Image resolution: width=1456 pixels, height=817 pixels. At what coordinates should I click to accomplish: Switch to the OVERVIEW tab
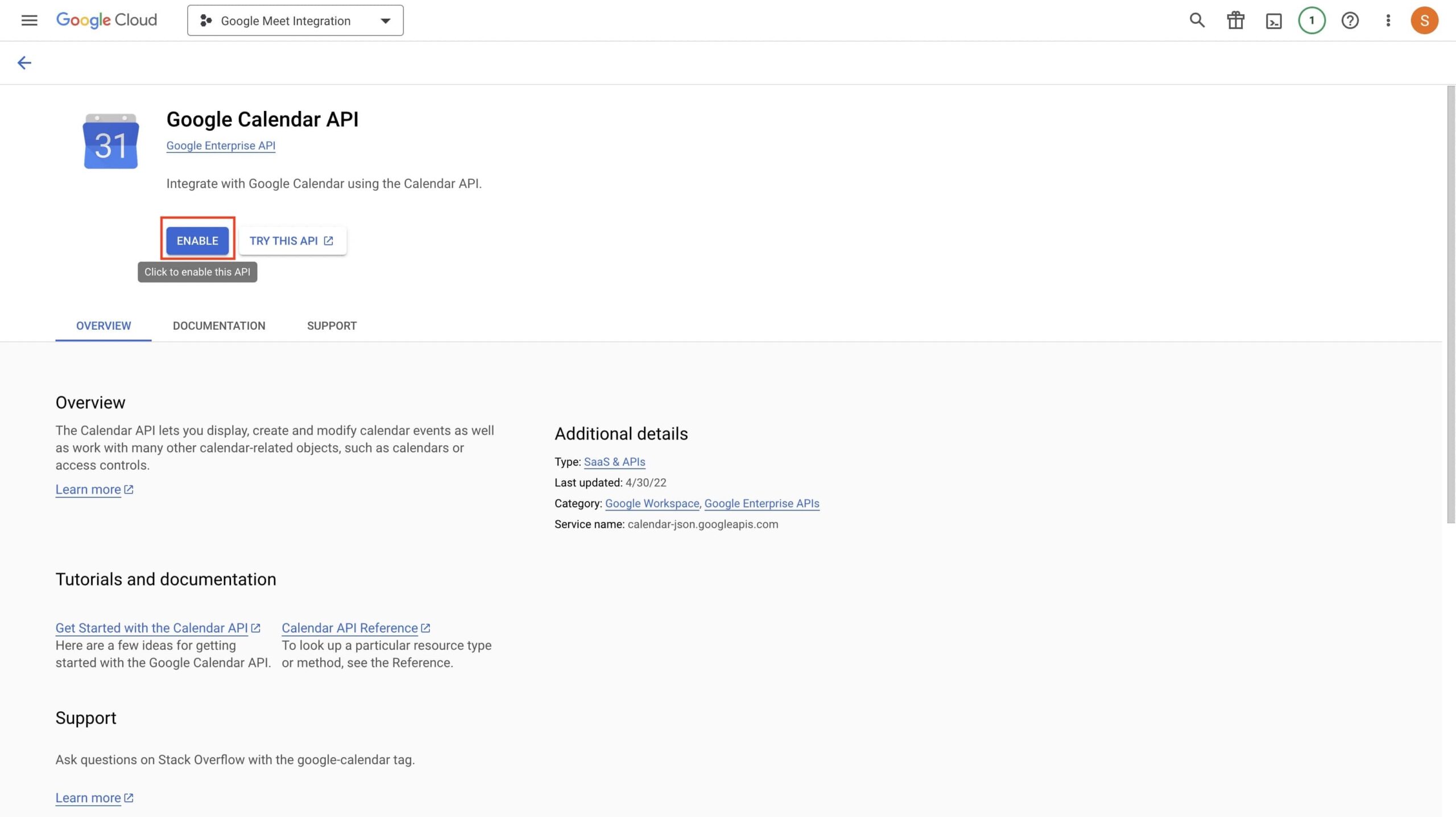[104, 326]
